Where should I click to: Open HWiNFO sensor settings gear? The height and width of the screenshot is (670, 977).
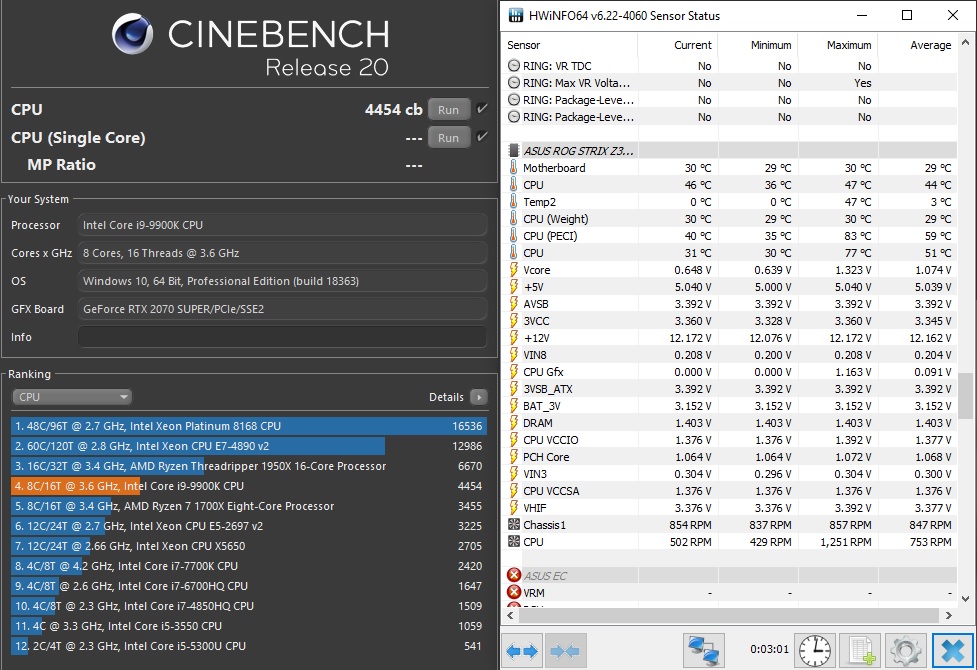[x=906, y=651]
